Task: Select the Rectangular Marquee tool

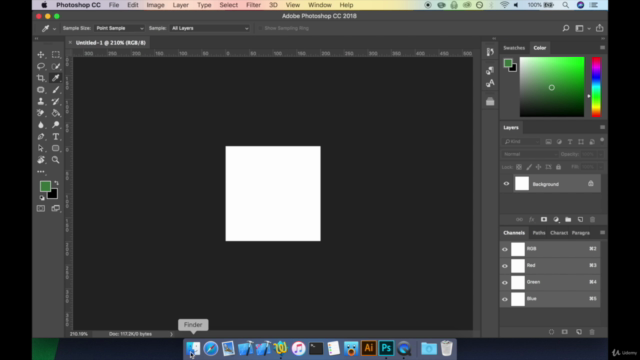Action: point(56,54)
